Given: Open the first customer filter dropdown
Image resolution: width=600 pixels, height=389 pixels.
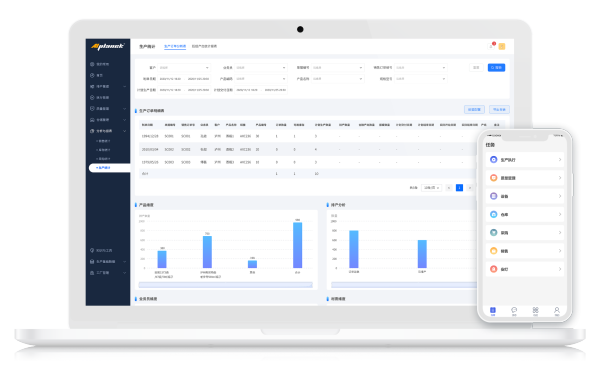Looking at the screenshot, I should click(x=184, y=68).
